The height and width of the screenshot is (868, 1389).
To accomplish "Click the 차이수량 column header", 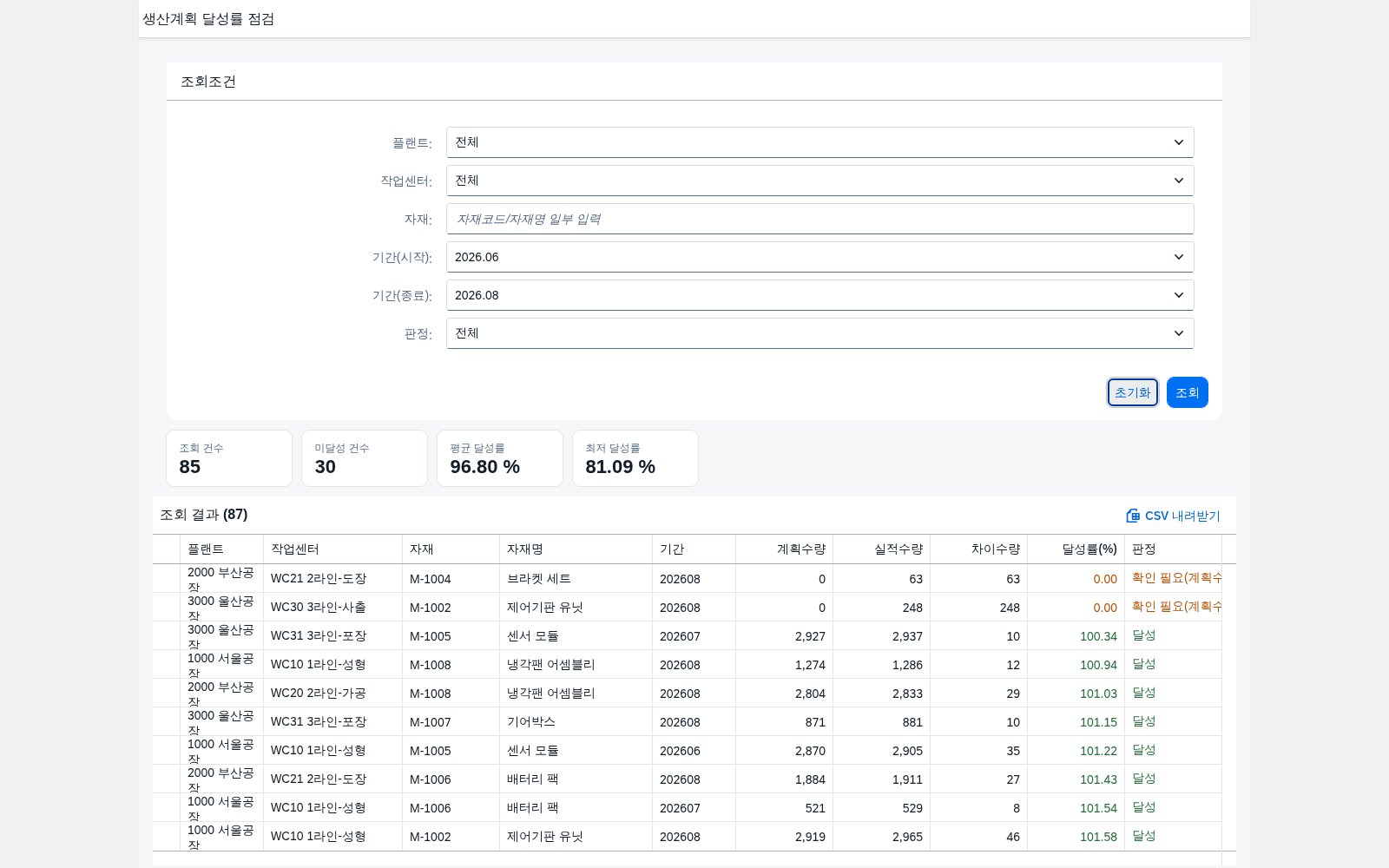I will (978, 549).
